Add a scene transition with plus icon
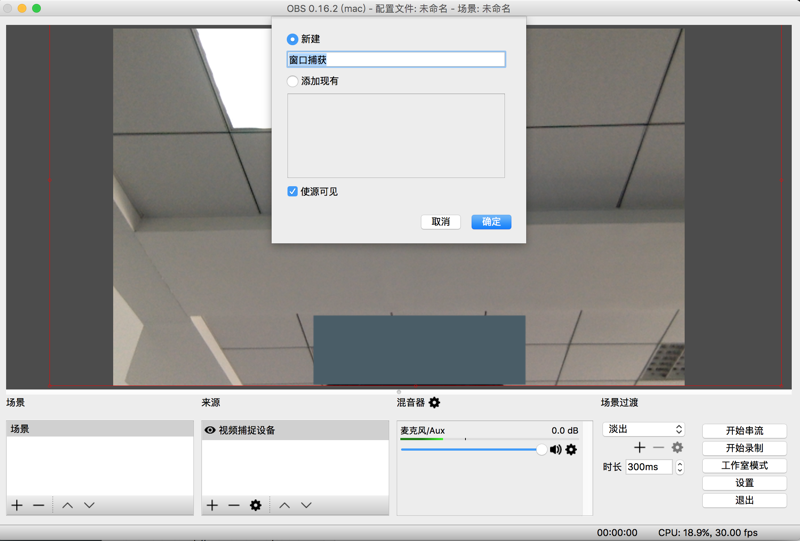 pos(639,448)
